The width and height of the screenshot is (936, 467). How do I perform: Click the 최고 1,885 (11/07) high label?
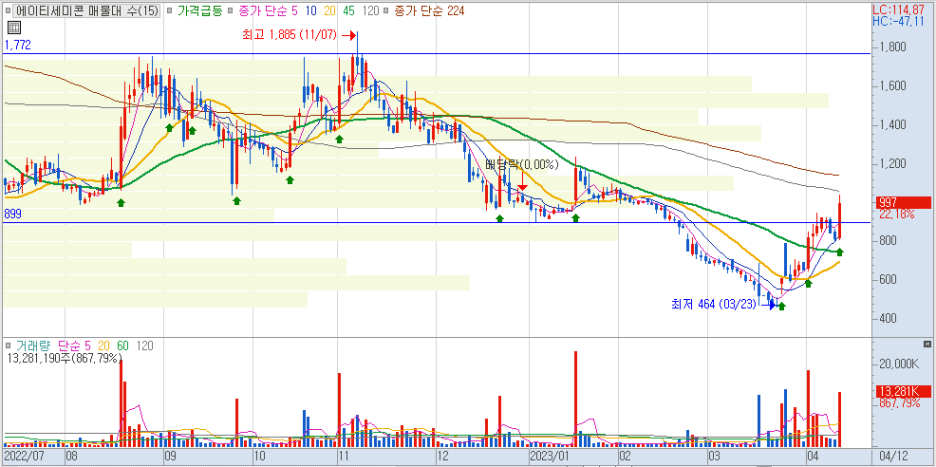(290, 35)
